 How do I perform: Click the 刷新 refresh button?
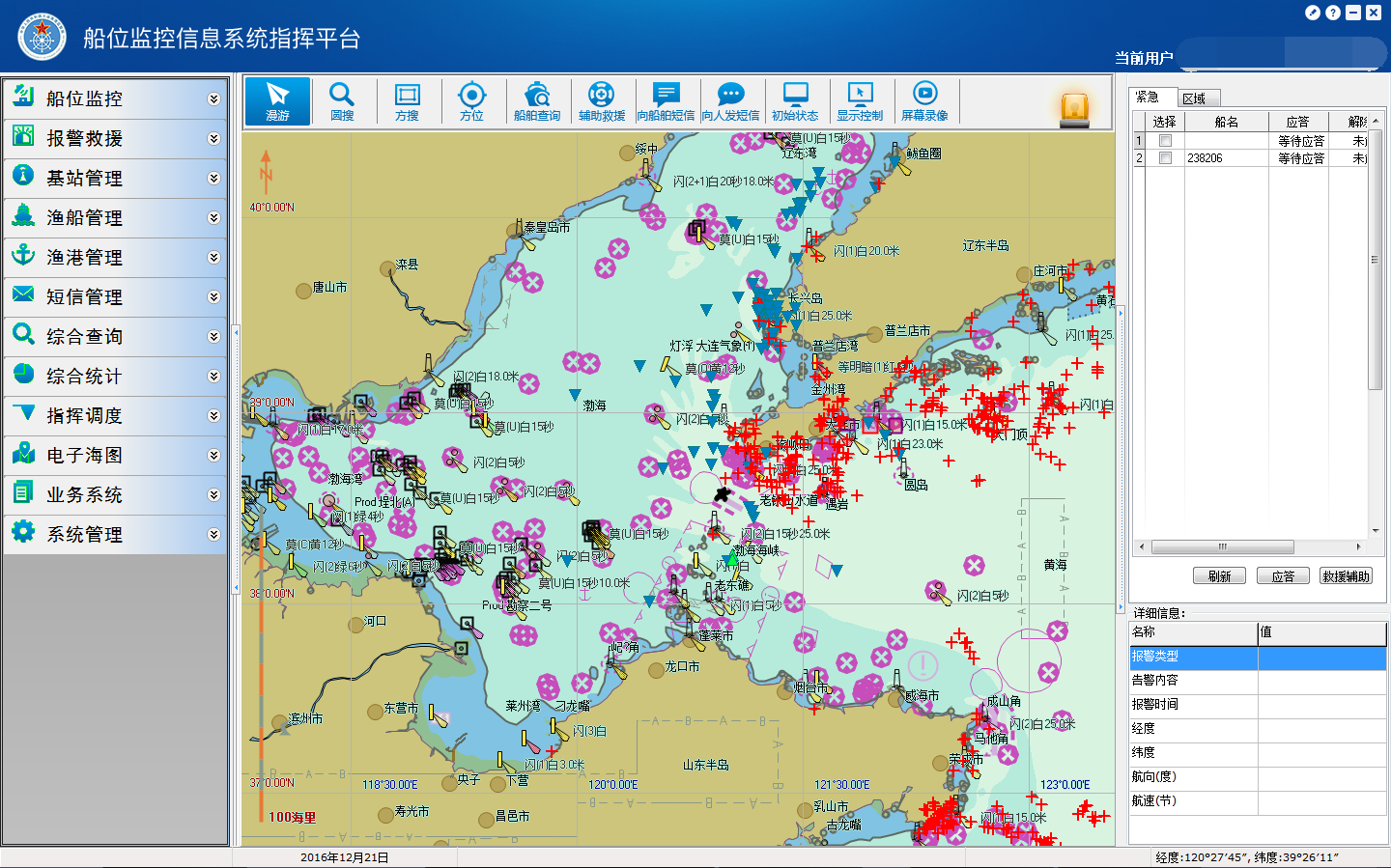pyautogui.click(x=1219, y=575)
